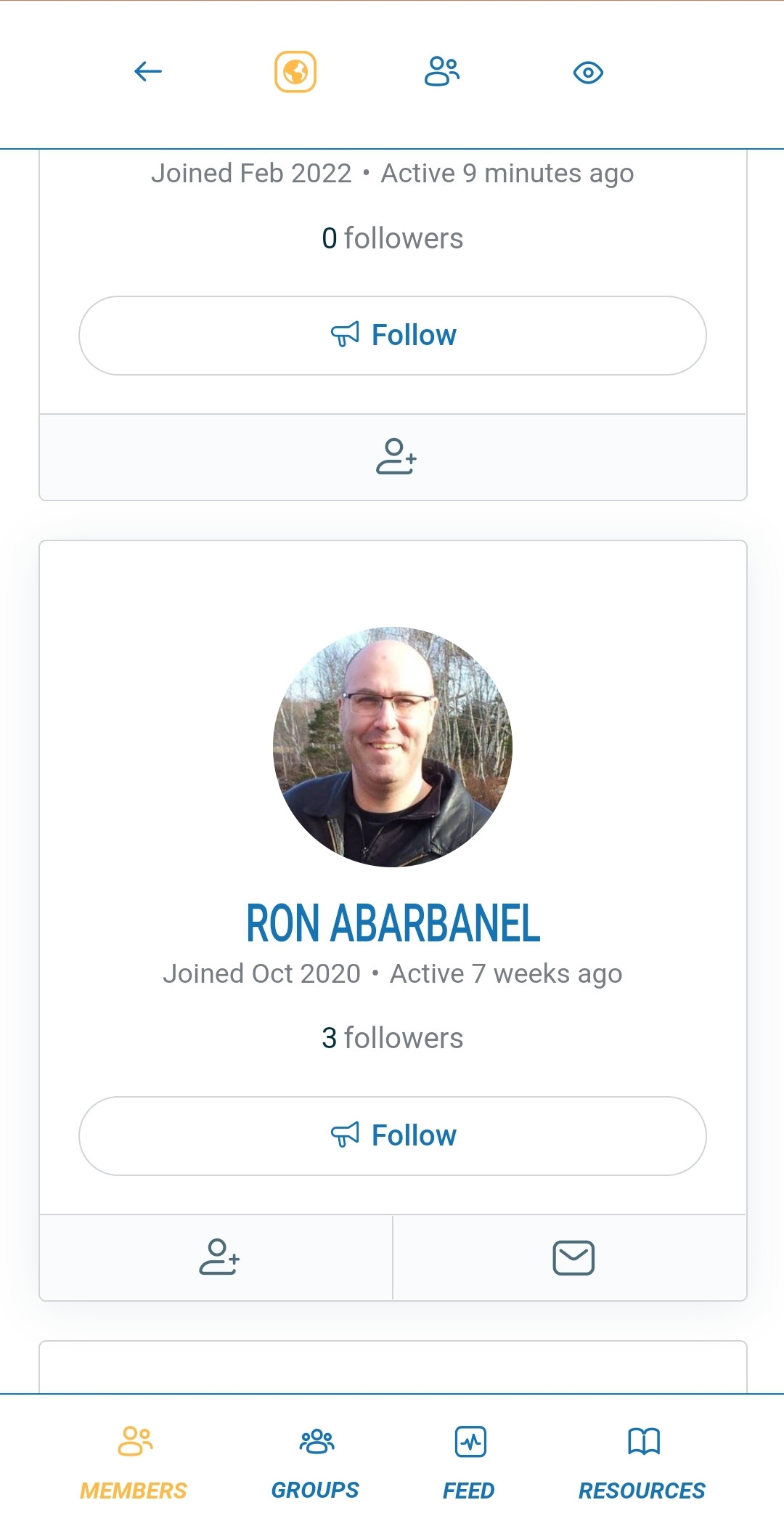Viewport: 784px width, 1537px height.
Task: Open Ron Abarbanel's profile photo
Action: click(x=393, y=747)
